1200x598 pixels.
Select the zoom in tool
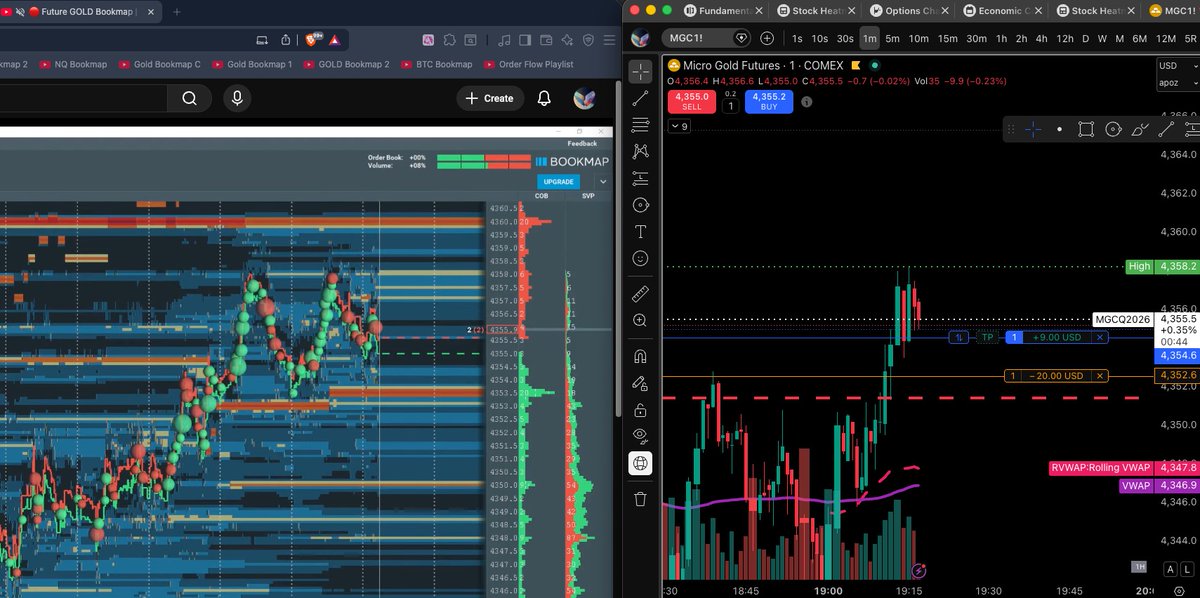pyautogui.click(x=641, y=320)
